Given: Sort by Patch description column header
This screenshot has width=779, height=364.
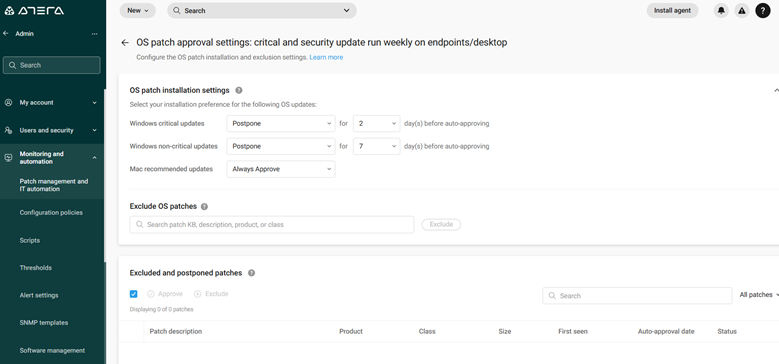Looking at the screenshot, I should point(176,331).
